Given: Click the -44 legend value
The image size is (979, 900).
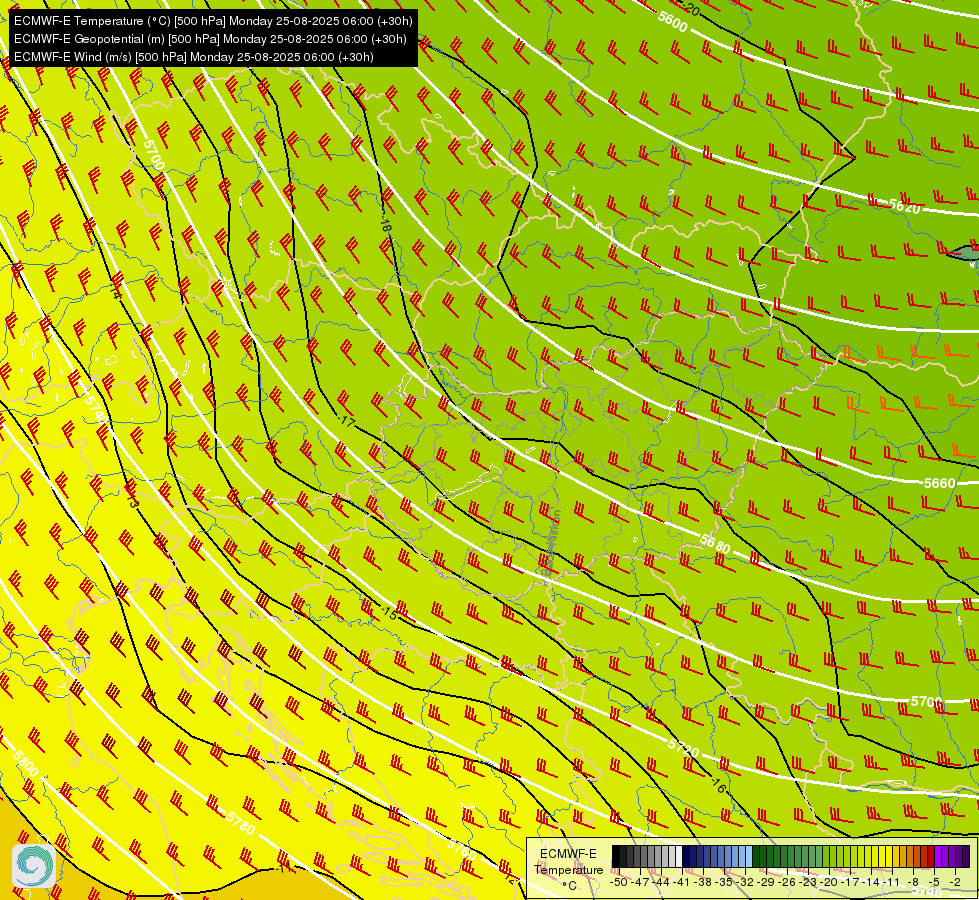Looking at the screenshot, I should pyautogui.click(x=661, y=882).
